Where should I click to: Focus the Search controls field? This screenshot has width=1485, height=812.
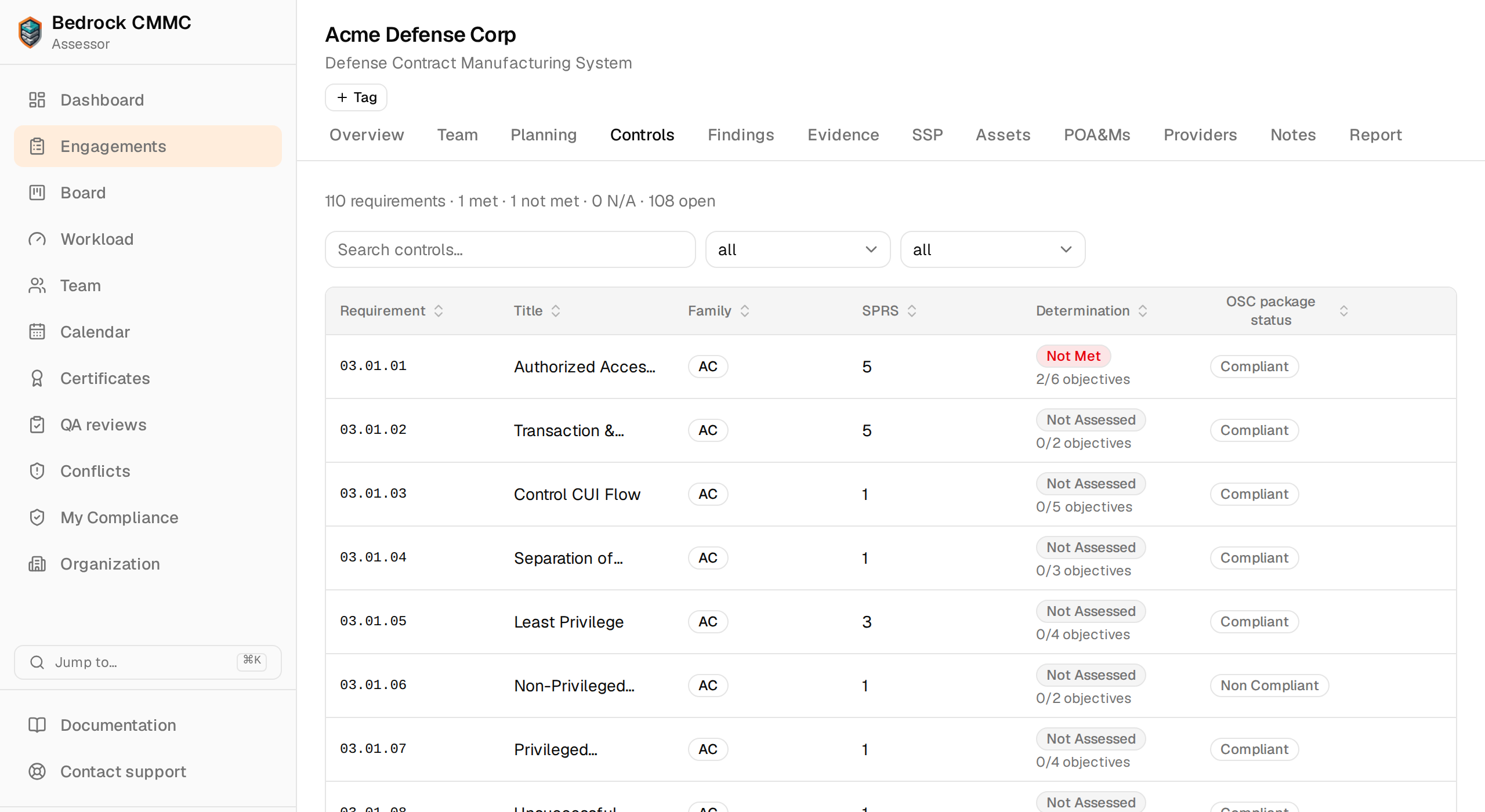[510, 249]
